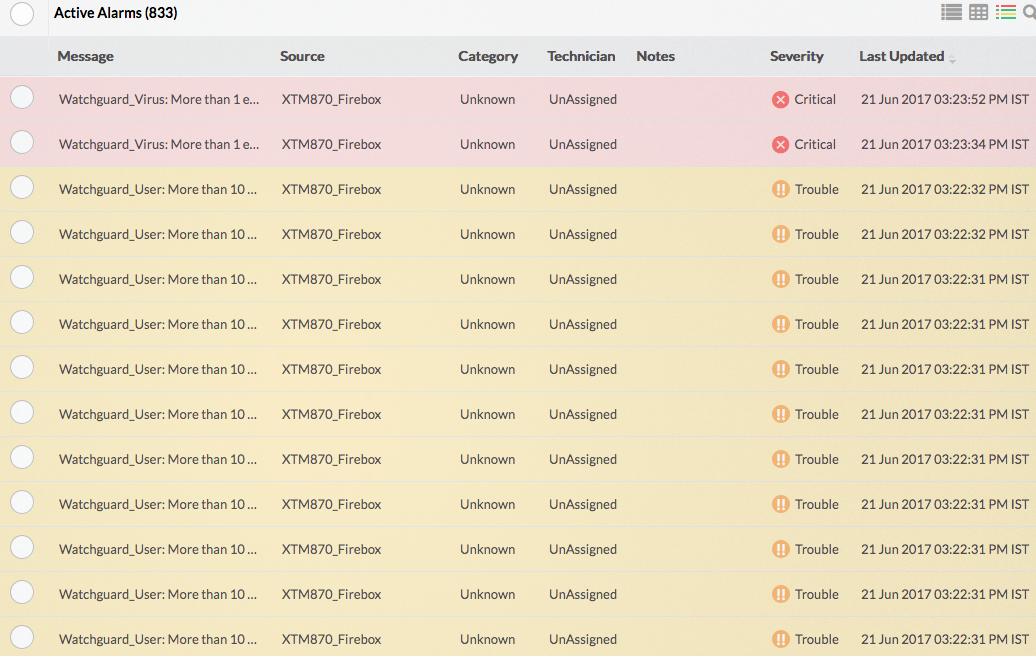Open the search magnifier
Image resolution: width=1036 pixels, height=656 pixels.
pyautogui.click(x=1030, y=12)
